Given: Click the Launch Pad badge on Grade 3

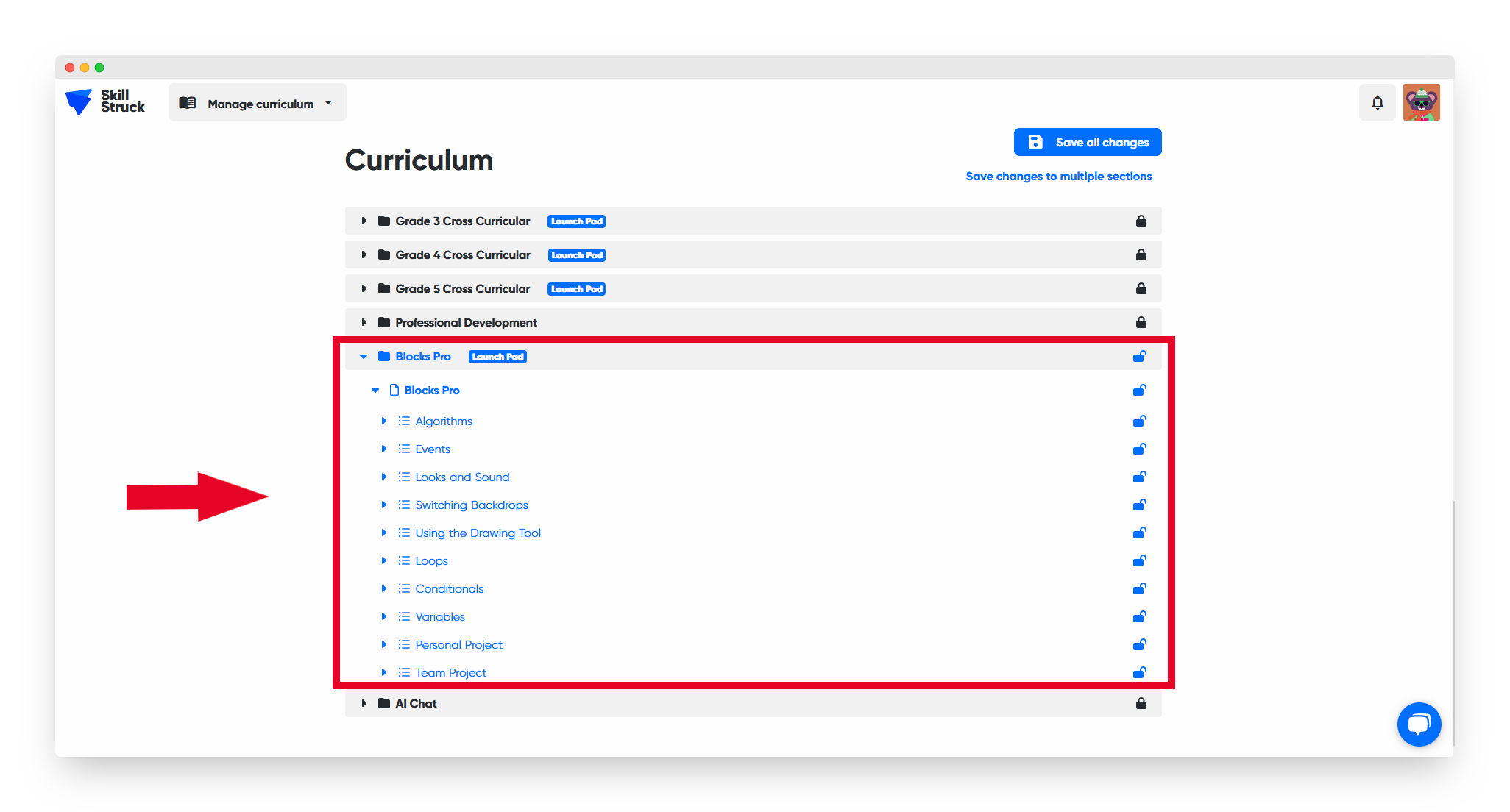Looking at the screenshot, I should point(577,221).
